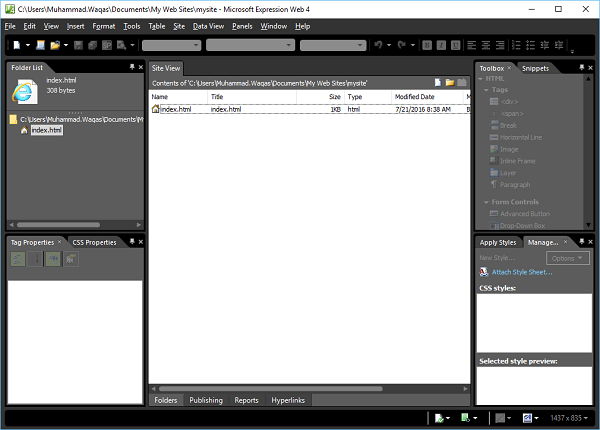Click the Open folder toolbar icon

click(55, 45)
